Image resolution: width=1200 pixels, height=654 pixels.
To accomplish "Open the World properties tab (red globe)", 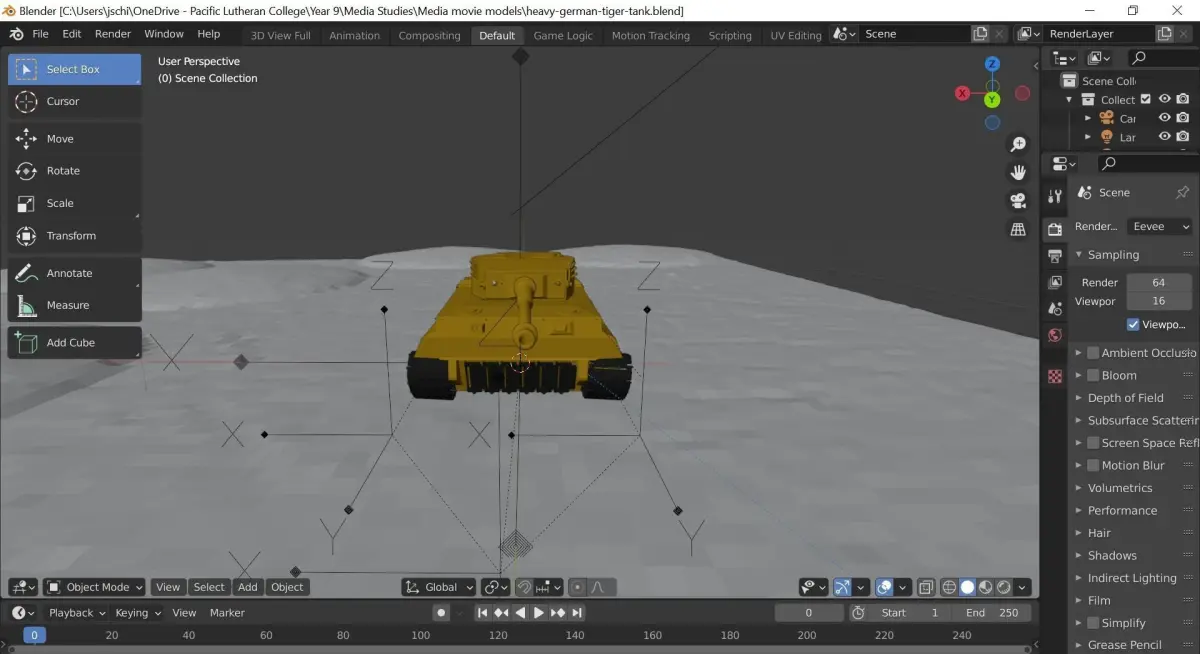I will 1054,336.
